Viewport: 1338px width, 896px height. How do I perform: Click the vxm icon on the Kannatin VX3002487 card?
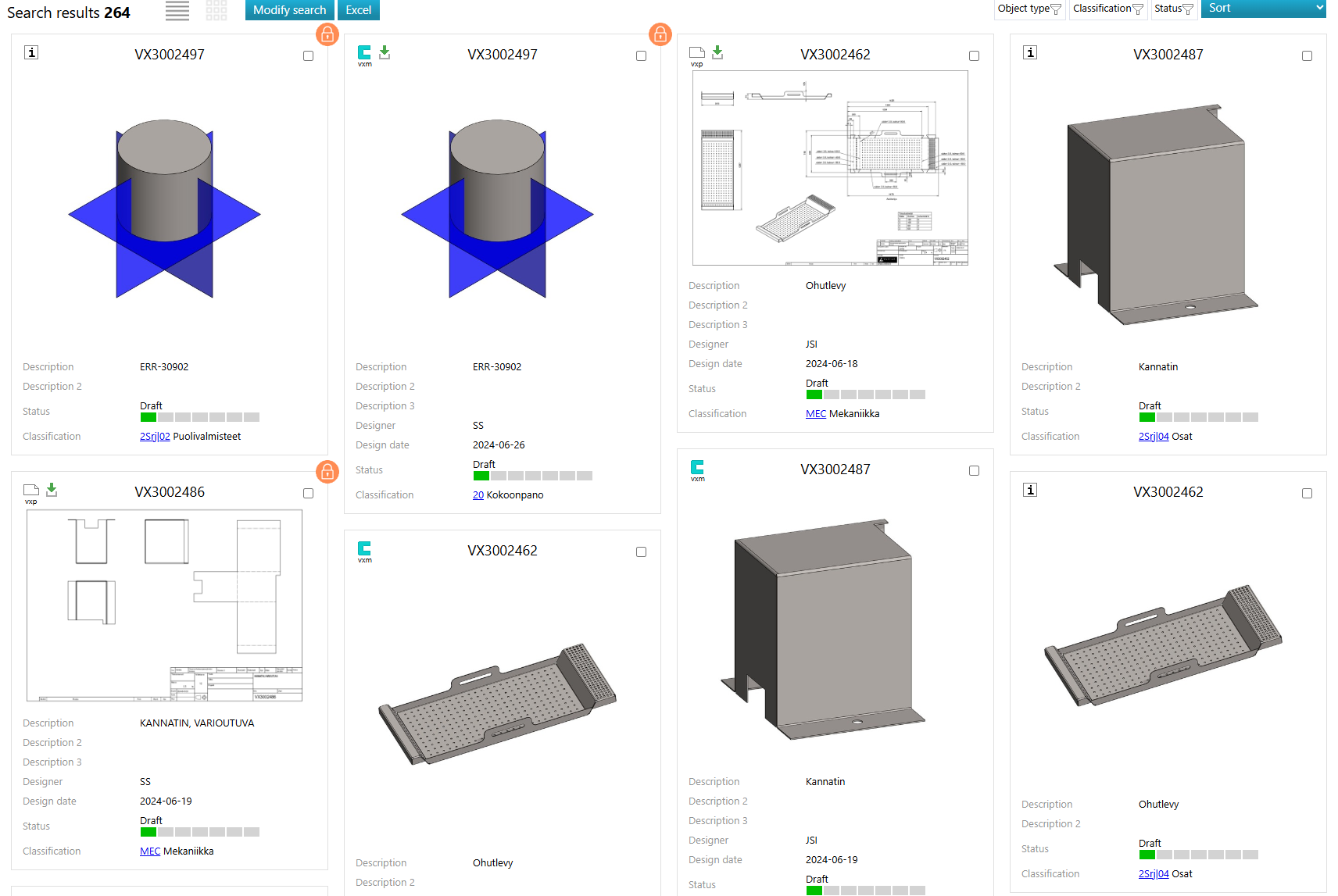(697, 468)
